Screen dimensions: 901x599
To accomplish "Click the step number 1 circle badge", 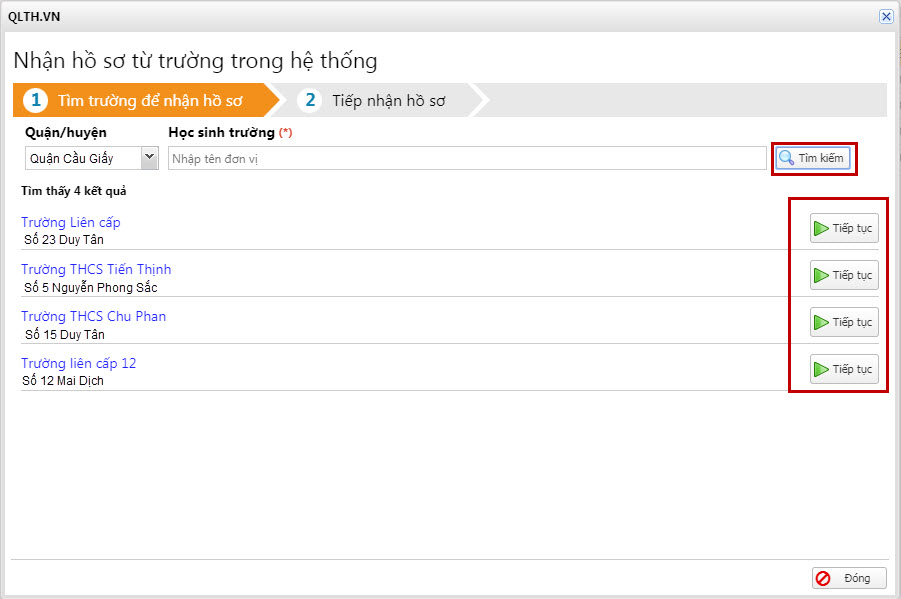I will 36,100.
